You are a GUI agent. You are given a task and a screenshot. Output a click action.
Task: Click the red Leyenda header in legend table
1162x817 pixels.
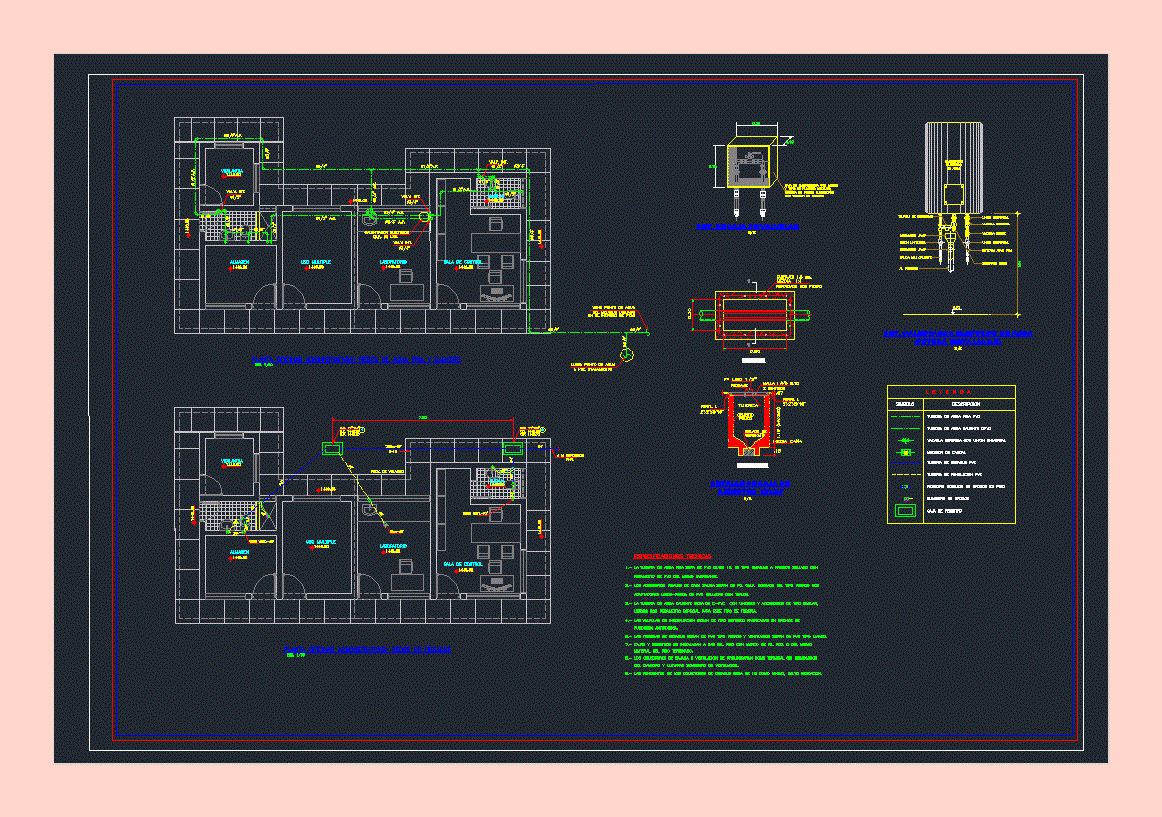point(951,391)
